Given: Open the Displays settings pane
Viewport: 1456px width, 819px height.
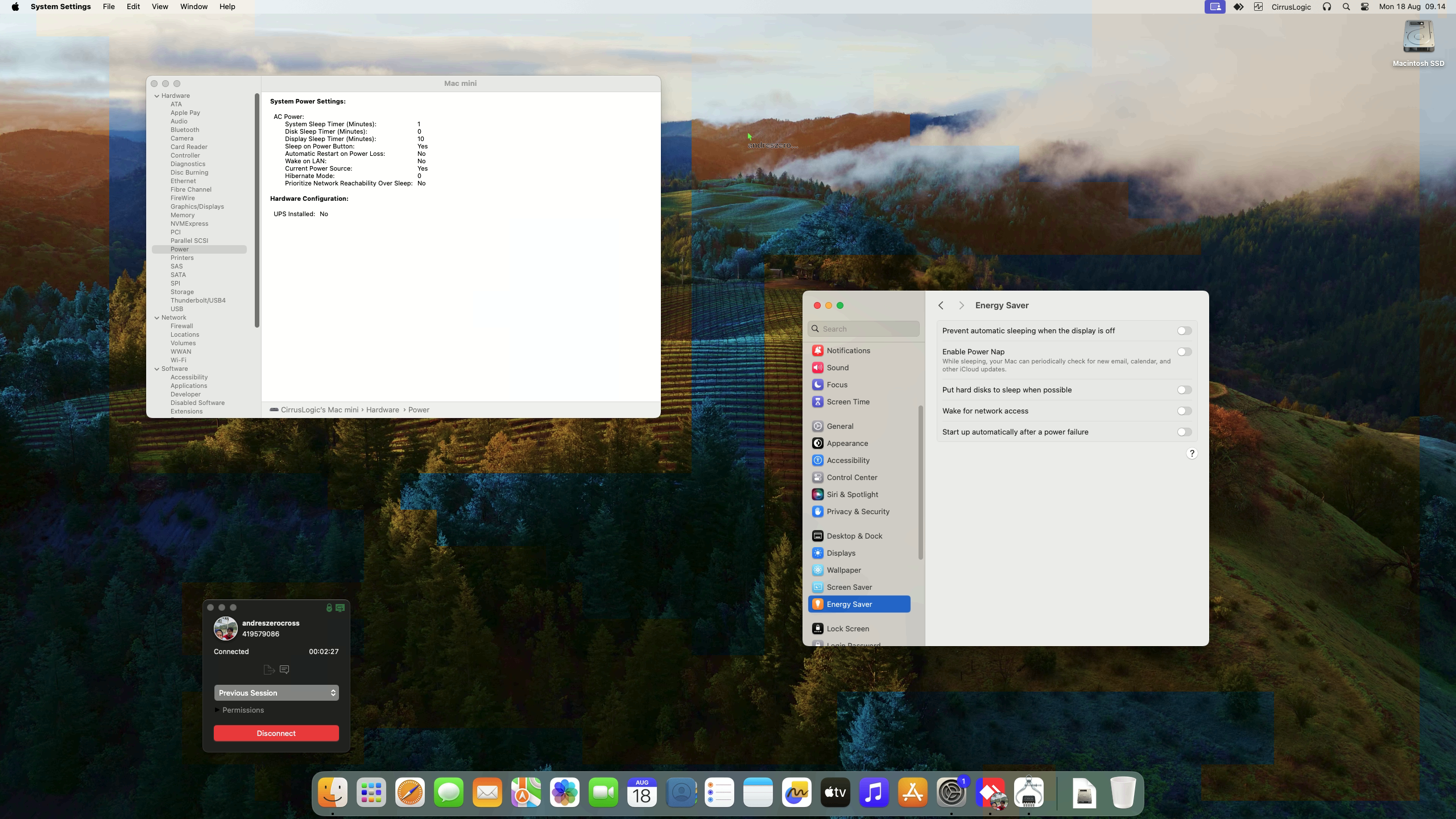Looking at the screenshot, I should [841, 553].
